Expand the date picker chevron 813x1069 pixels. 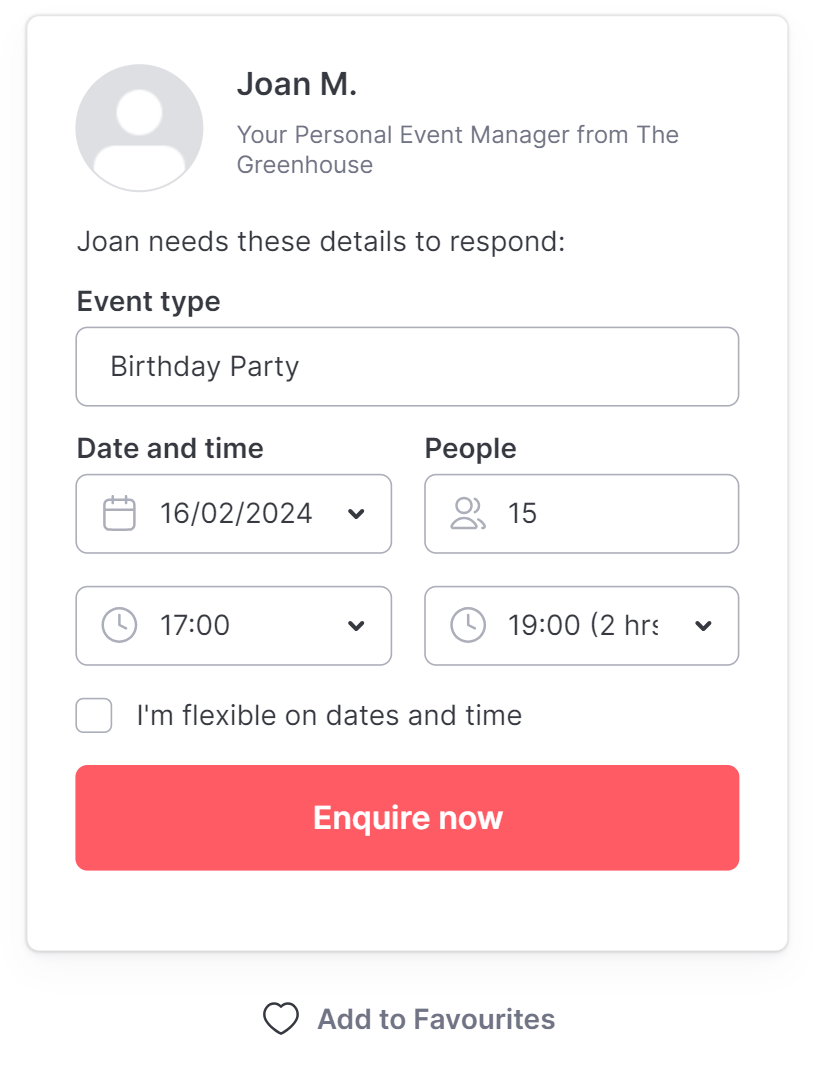click(x=356, y=514)
